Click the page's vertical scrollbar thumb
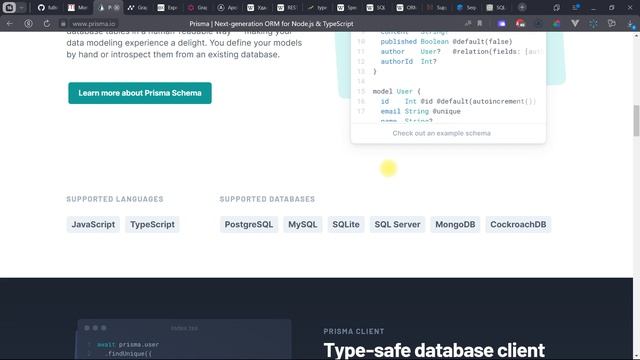This screenshot has height=360, width=640. [636, 120]
